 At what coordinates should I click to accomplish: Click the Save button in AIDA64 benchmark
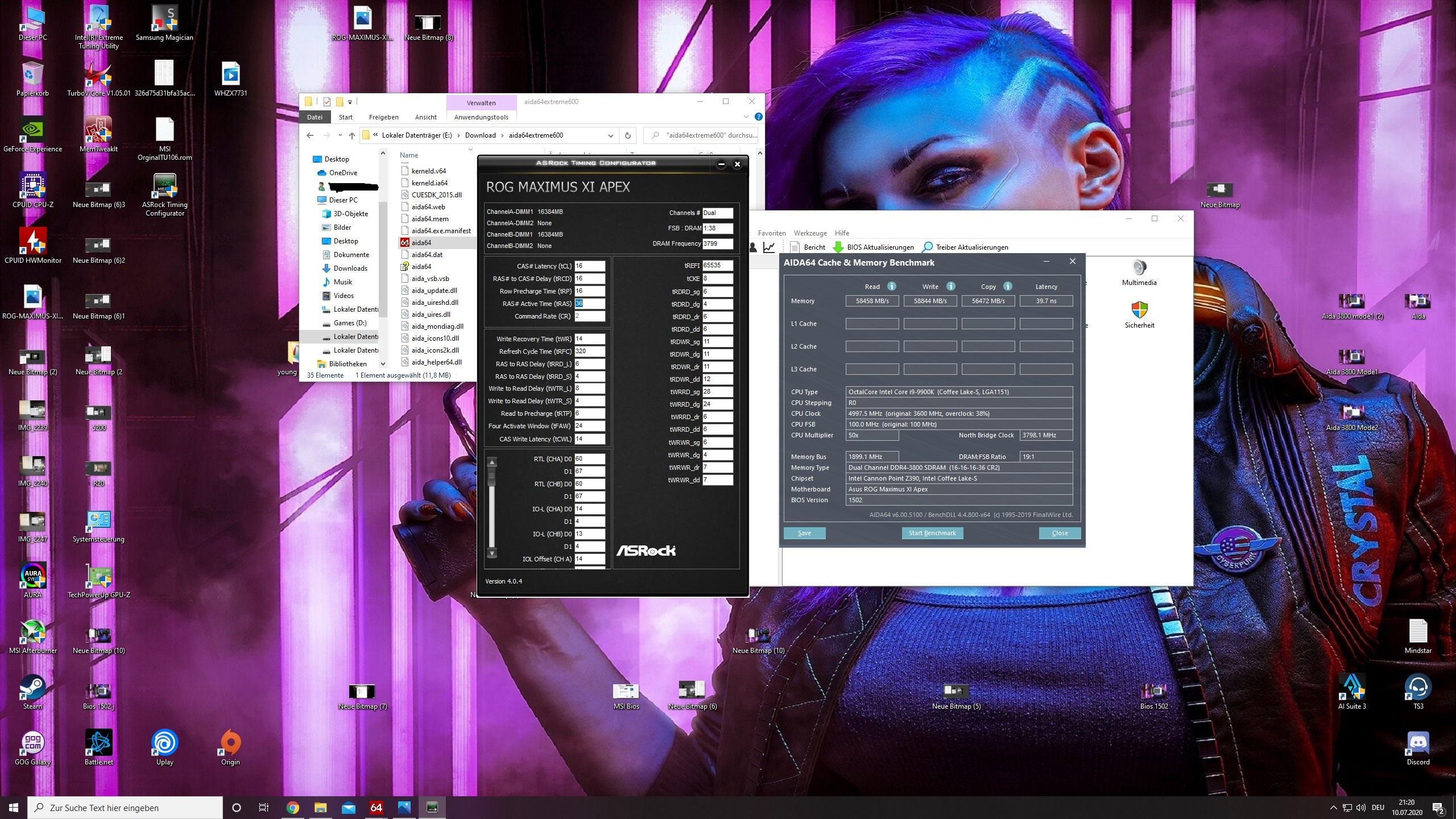pyautogui.click(x=804, y=533)
